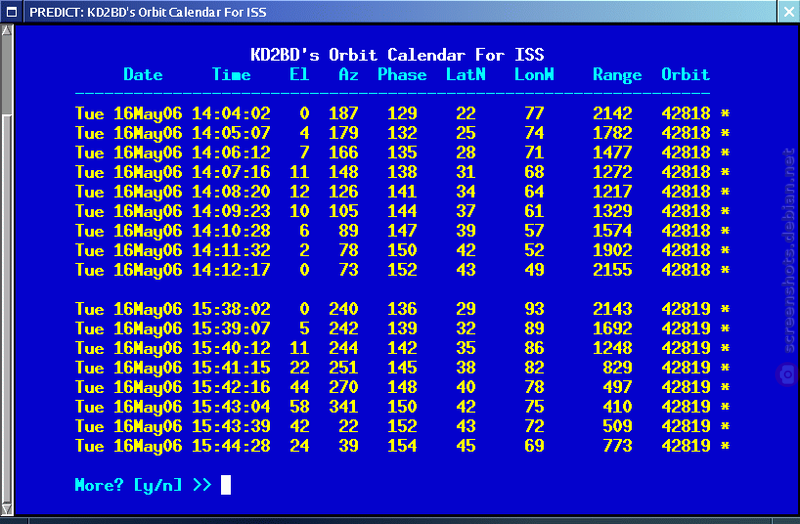This screenshot has height=524, width=800.
Task: Click time value 14:12:17
Action: (231, 270)
